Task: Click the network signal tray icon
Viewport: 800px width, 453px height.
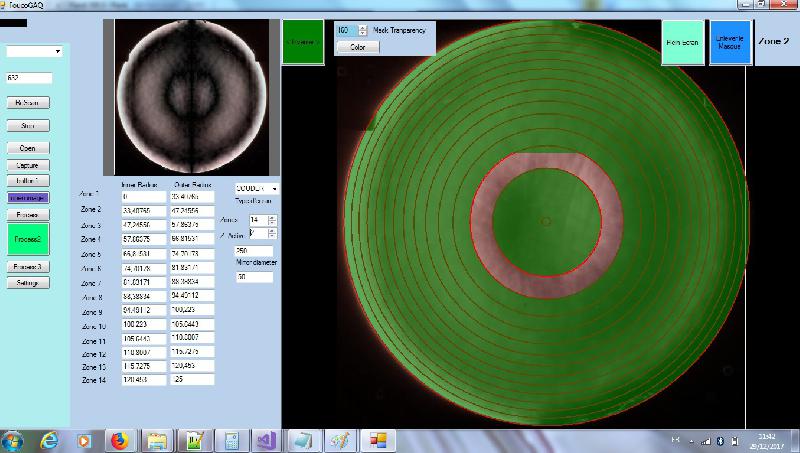Action: (x=707, y=442)
